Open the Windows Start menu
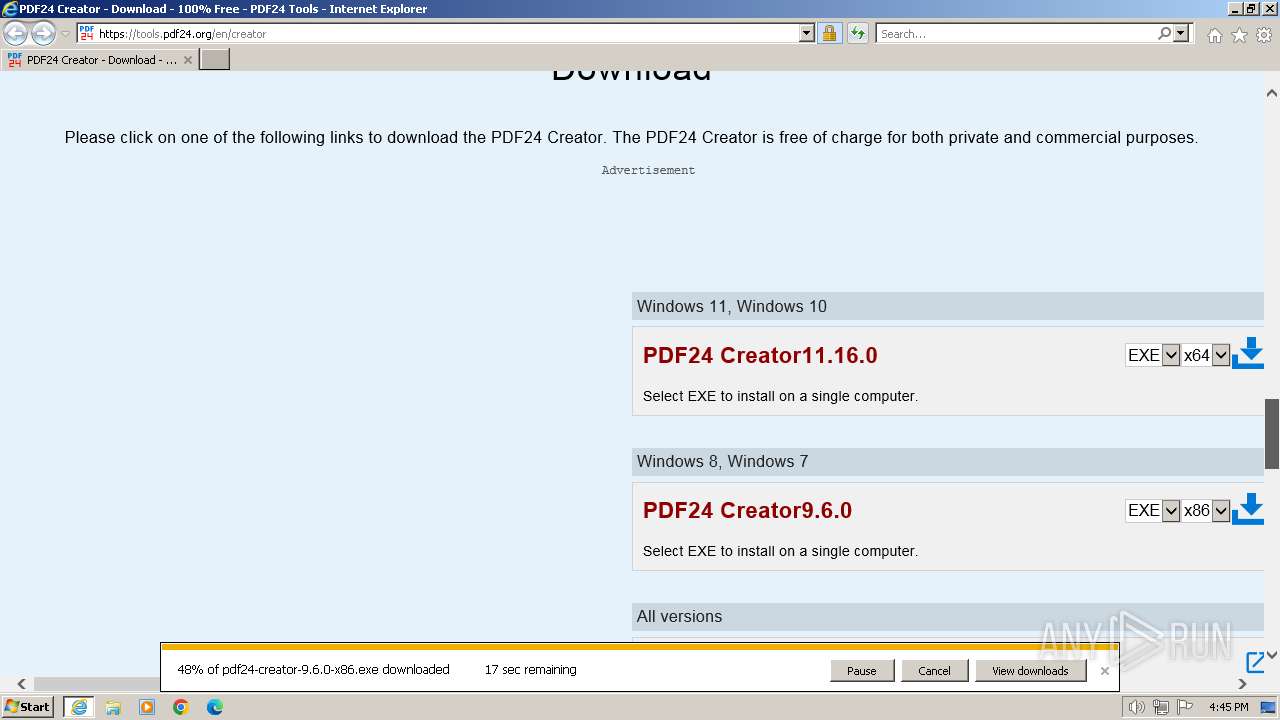 (27, 706)
